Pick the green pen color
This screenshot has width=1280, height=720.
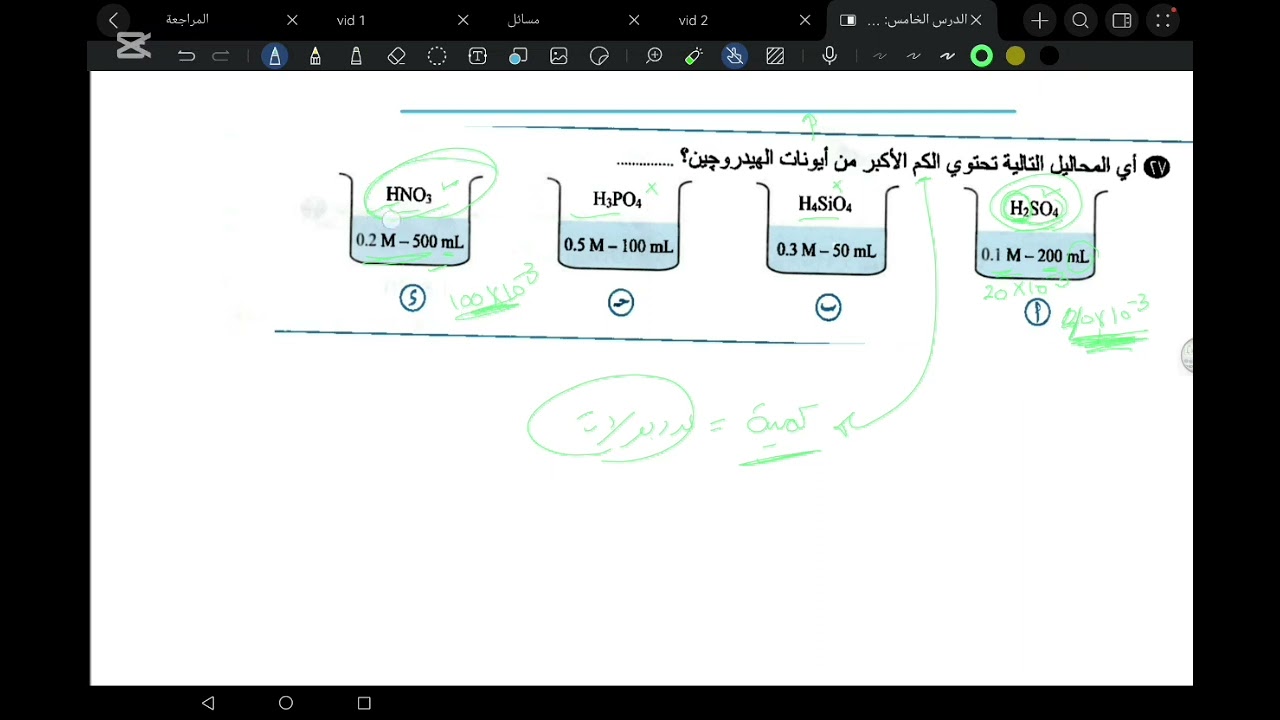coord(982,56)
